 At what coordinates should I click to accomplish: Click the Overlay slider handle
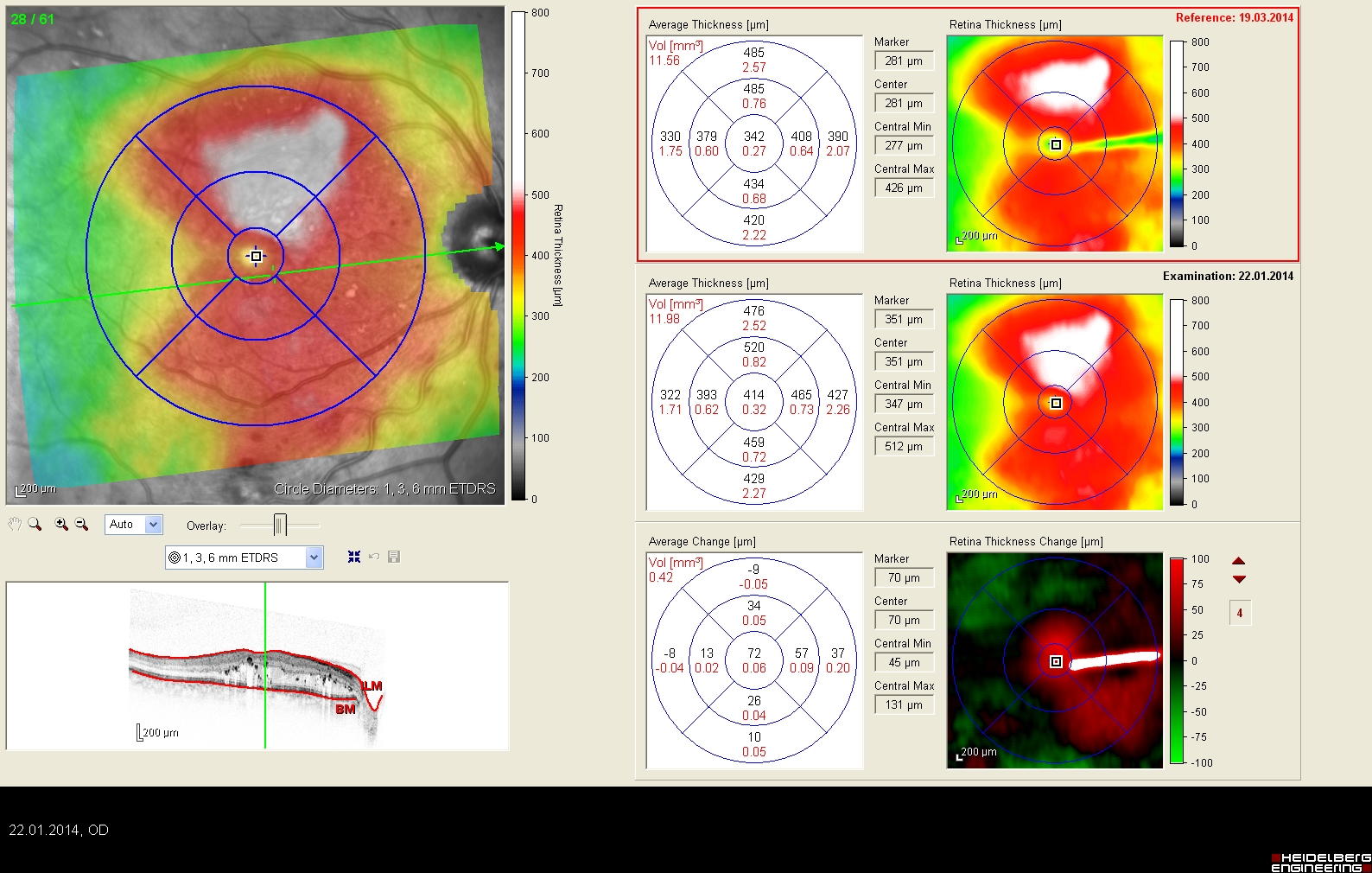[x=279, y=525]
